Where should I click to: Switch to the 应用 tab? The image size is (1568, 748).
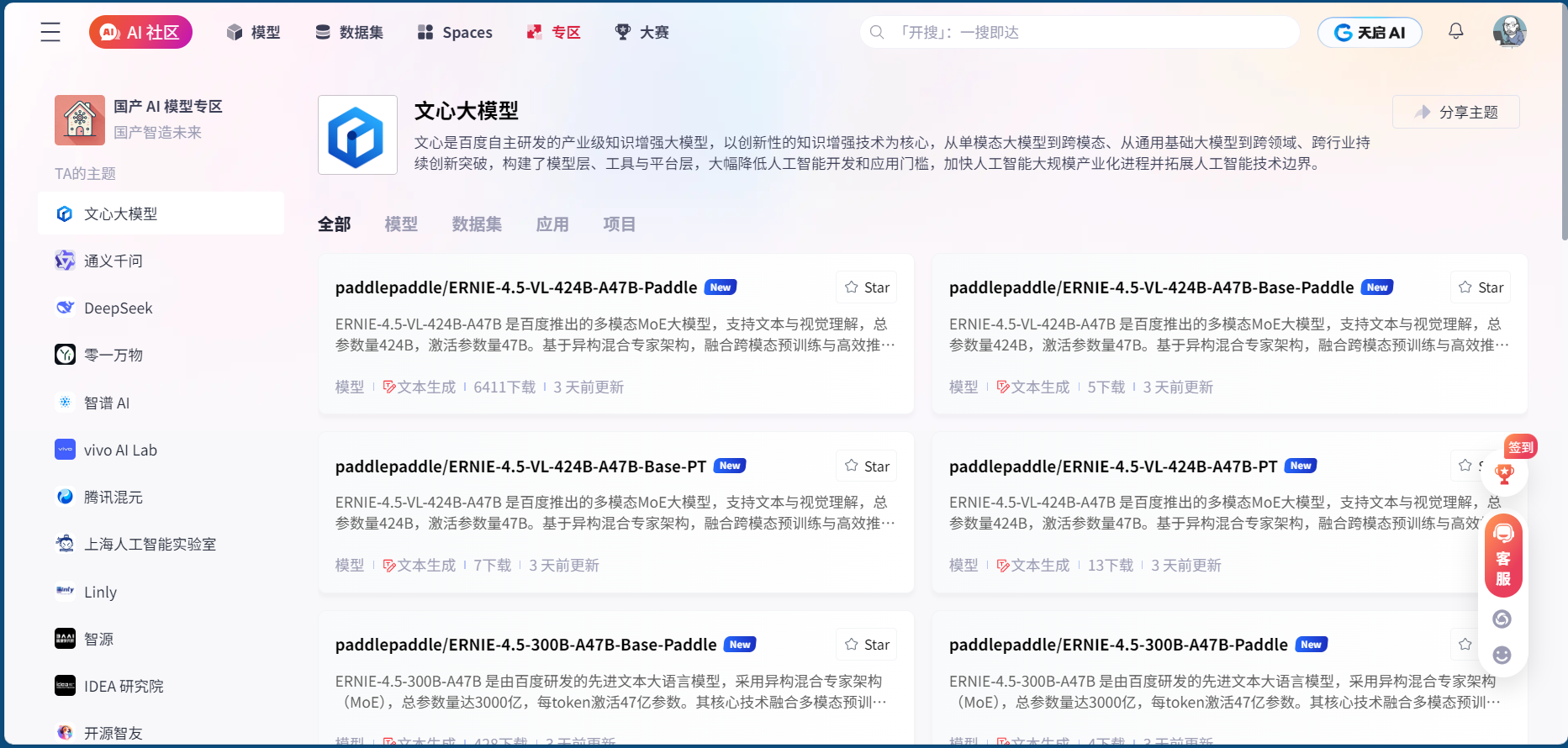point(552,224)
